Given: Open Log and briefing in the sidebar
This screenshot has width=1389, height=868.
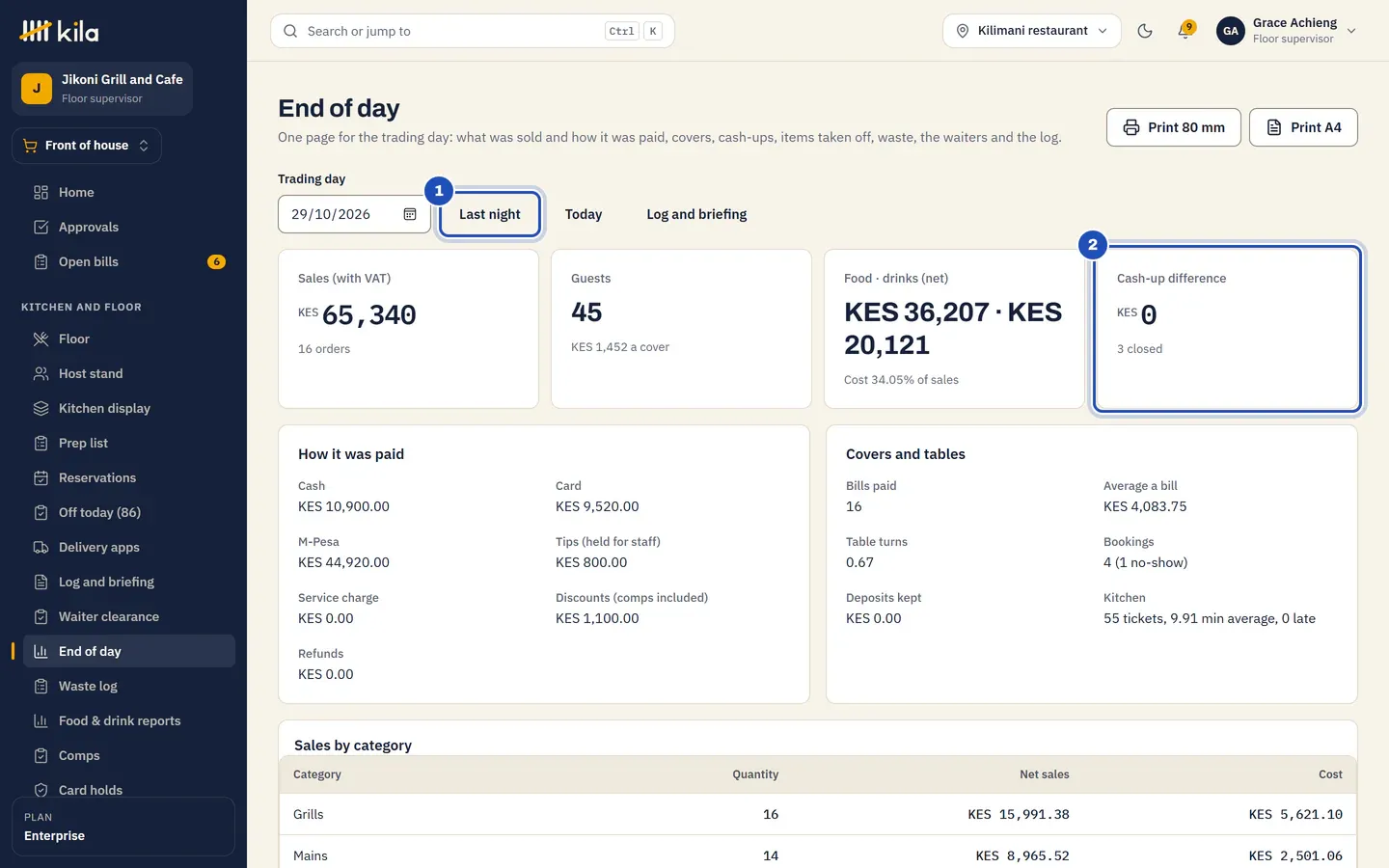Looking at the screenshot, I should coord(129,582).
